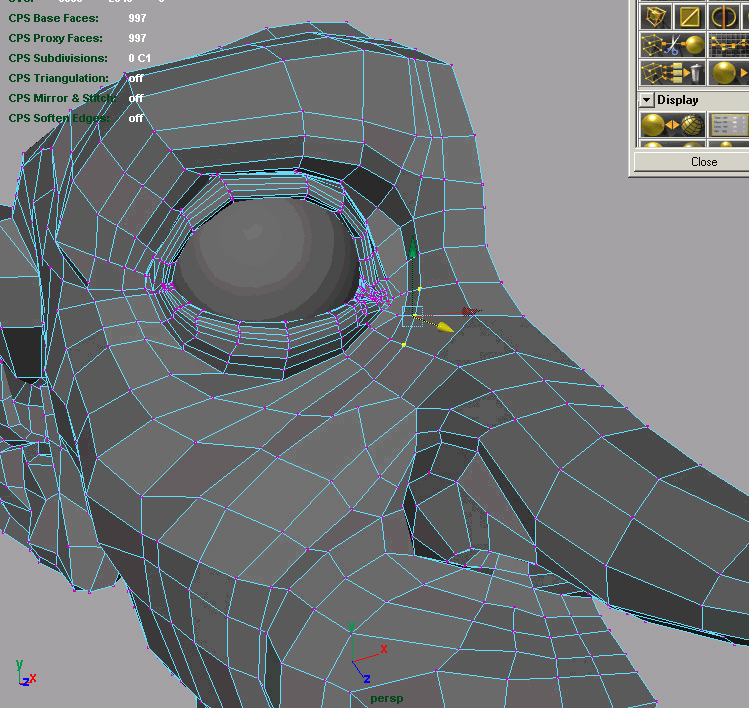Viewport: 749px width, 708px height.
Task: Select the circle split by orange line icon
Action: [722, 17]
